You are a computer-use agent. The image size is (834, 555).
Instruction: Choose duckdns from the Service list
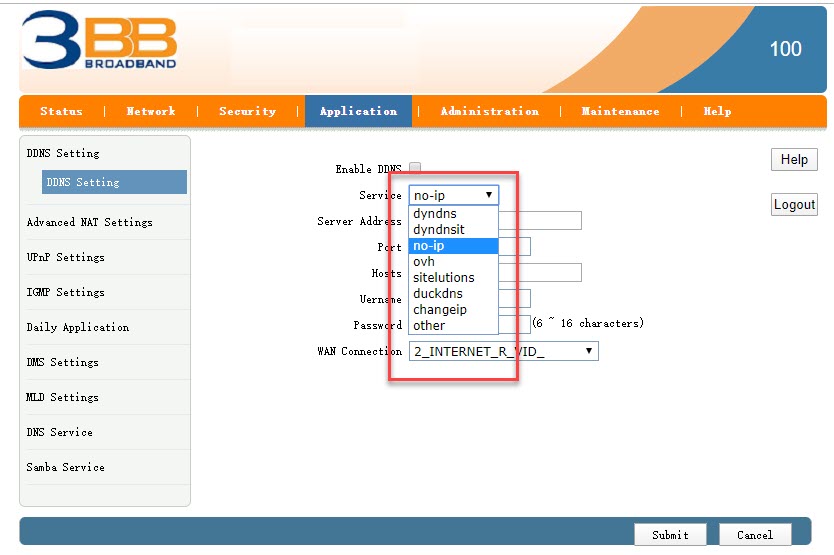(x=453, y=293)
